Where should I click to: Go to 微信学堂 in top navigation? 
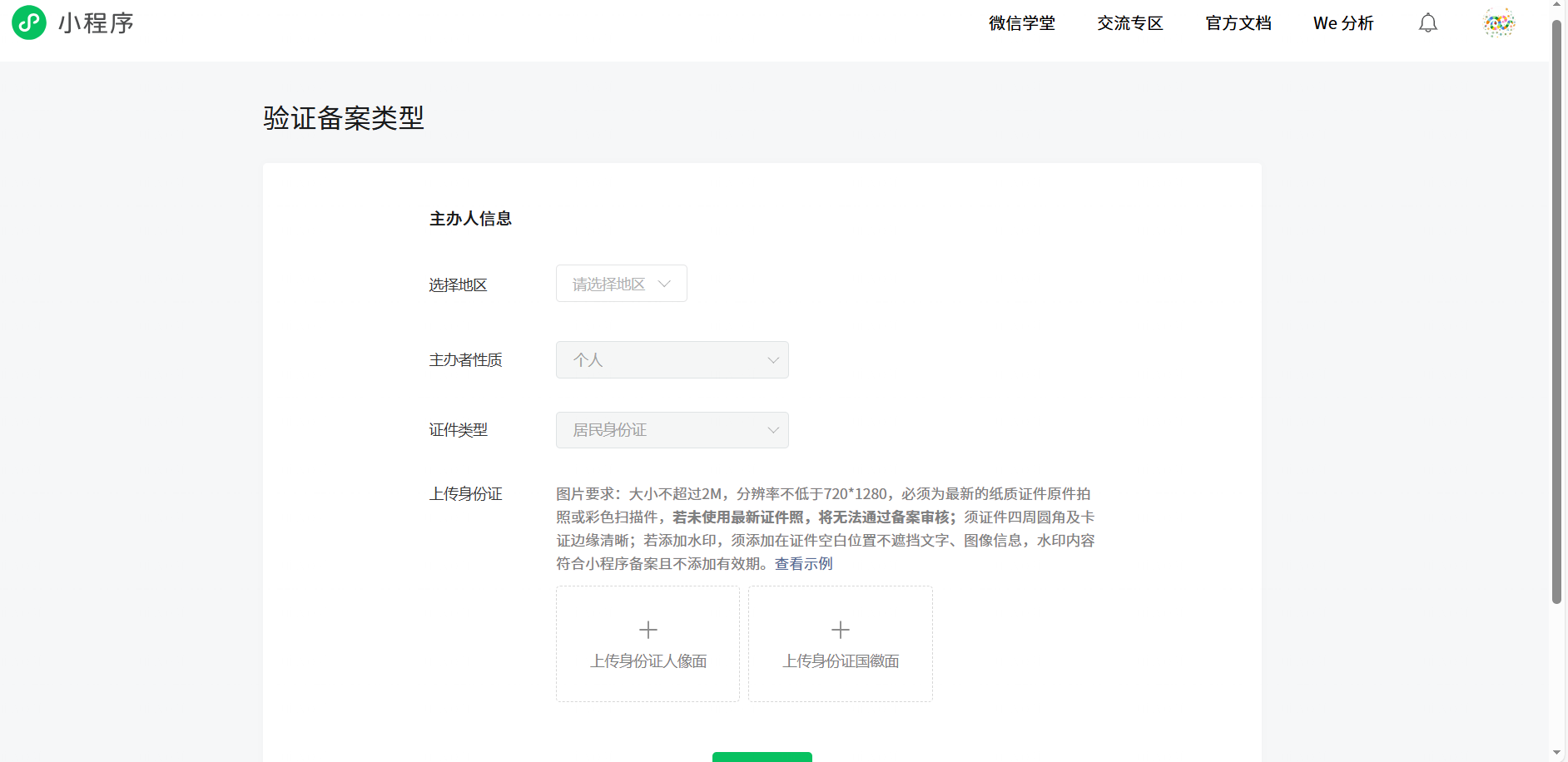[1021, 23]
